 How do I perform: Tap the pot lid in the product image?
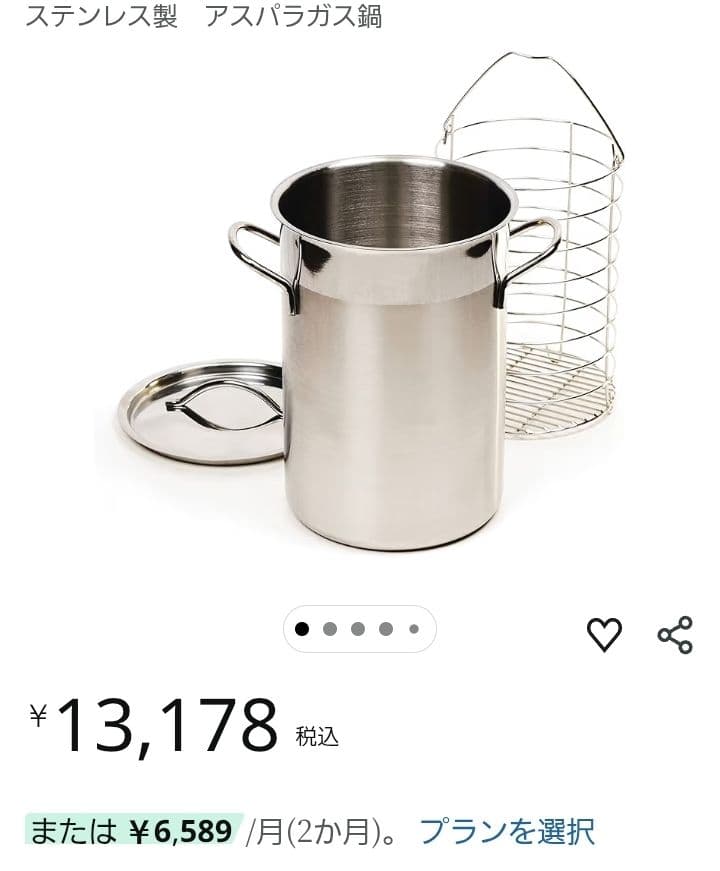pyautogui.click(x=201, y=412)
